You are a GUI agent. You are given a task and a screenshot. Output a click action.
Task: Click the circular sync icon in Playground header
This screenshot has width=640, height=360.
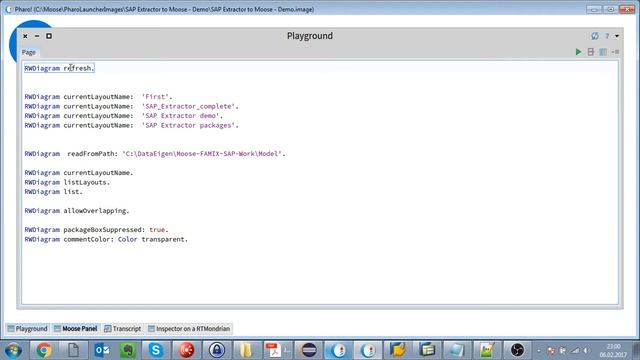tap(595, 36)
